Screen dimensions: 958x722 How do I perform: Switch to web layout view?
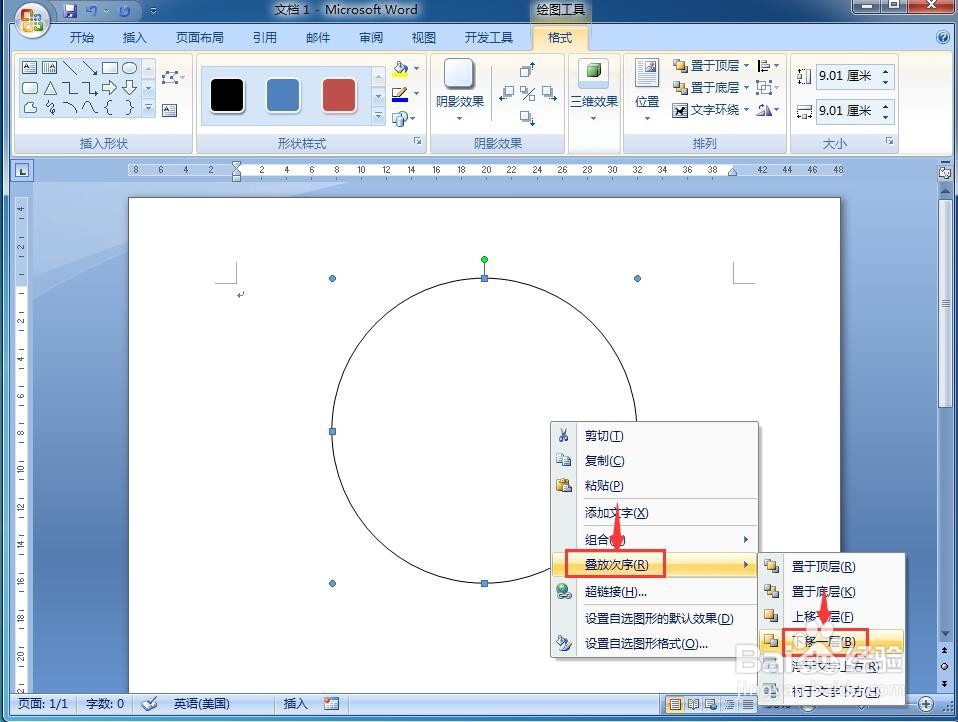click(x=711, y=704)
